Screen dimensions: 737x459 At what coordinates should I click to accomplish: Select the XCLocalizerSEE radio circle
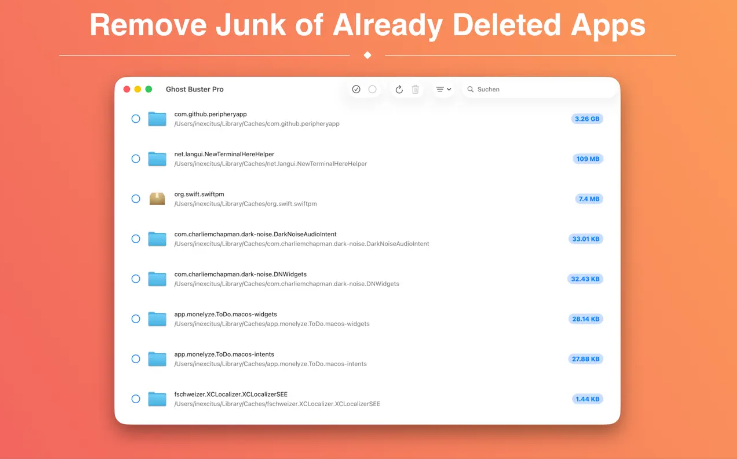click(136, 399)
